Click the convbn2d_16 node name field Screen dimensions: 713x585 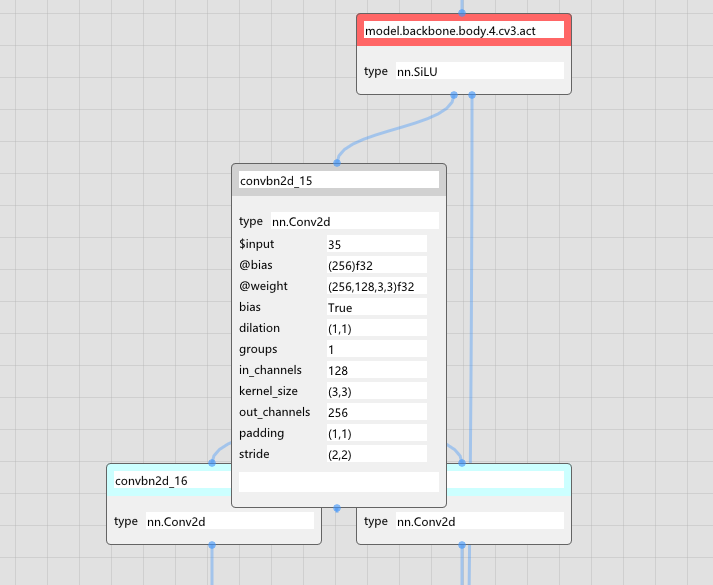(173, 480)
